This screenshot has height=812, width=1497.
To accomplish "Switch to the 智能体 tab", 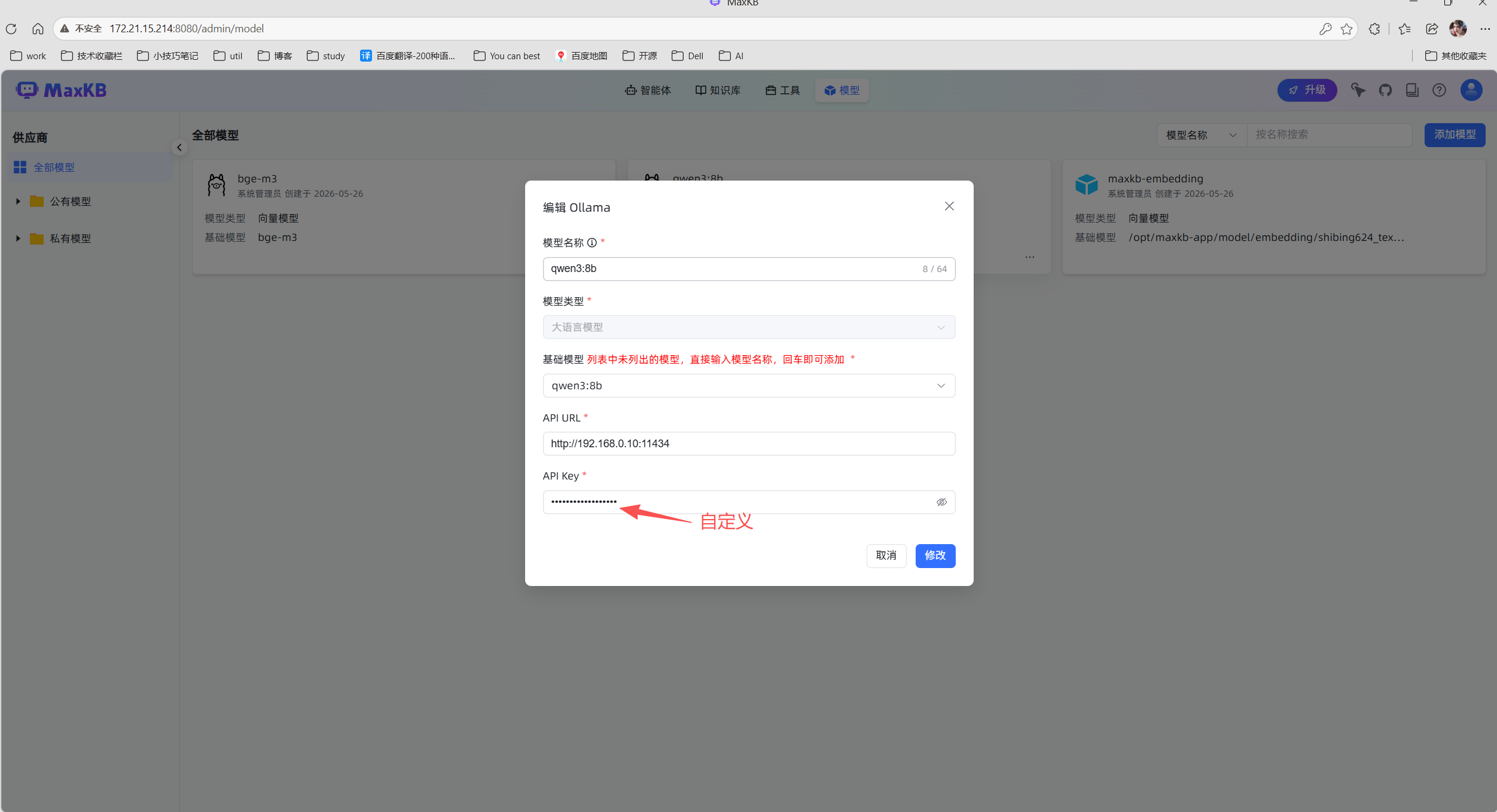I will (648, 90).
